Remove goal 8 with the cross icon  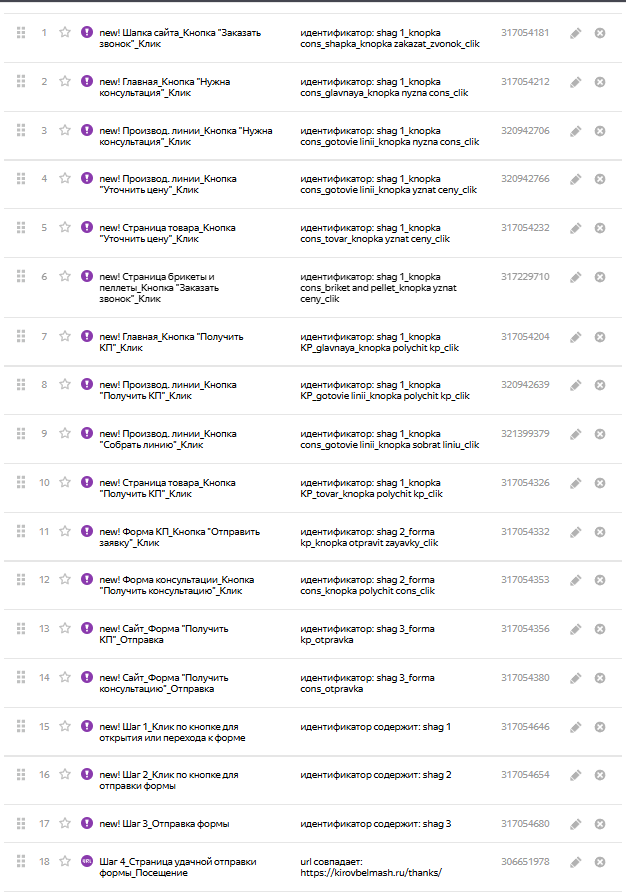tap(600, 385)
